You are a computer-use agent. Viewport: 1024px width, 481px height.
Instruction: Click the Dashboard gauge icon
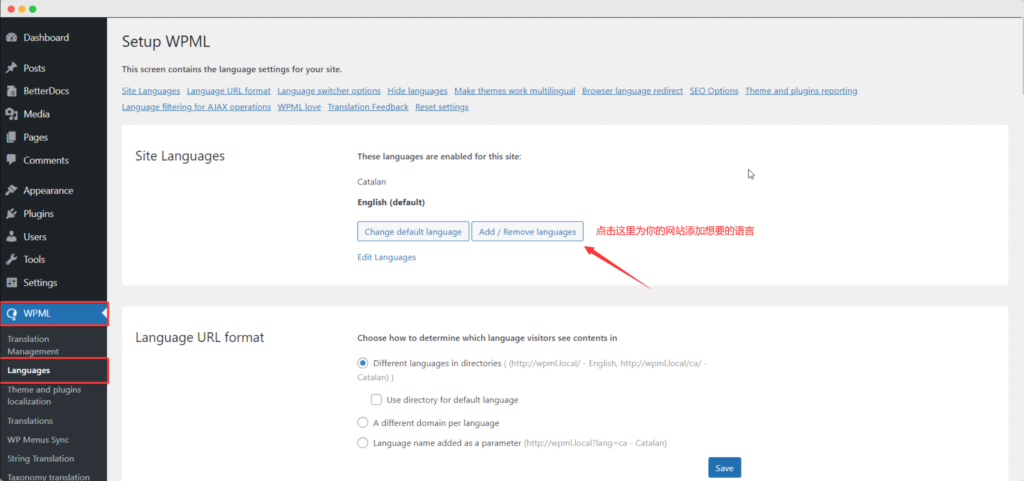coord(11,38)
